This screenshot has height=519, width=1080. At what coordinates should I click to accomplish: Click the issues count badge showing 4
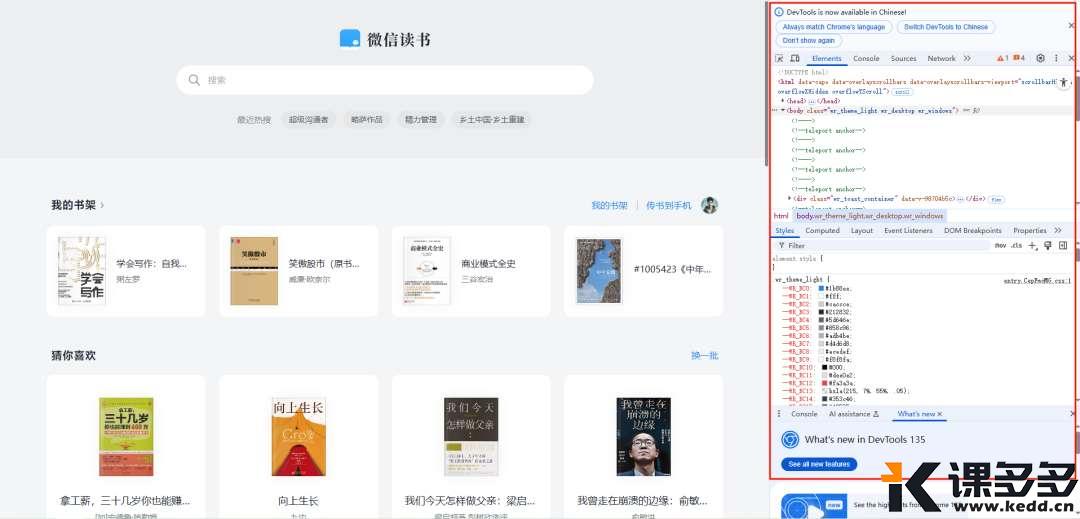point(1019,59)
